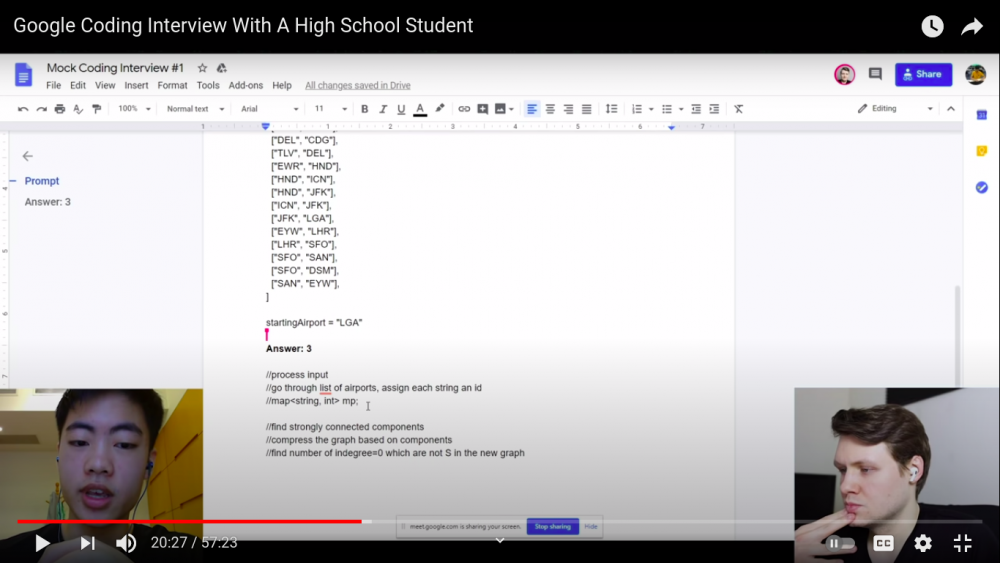
Task: Decrease the indent
Action: point(696,109)
